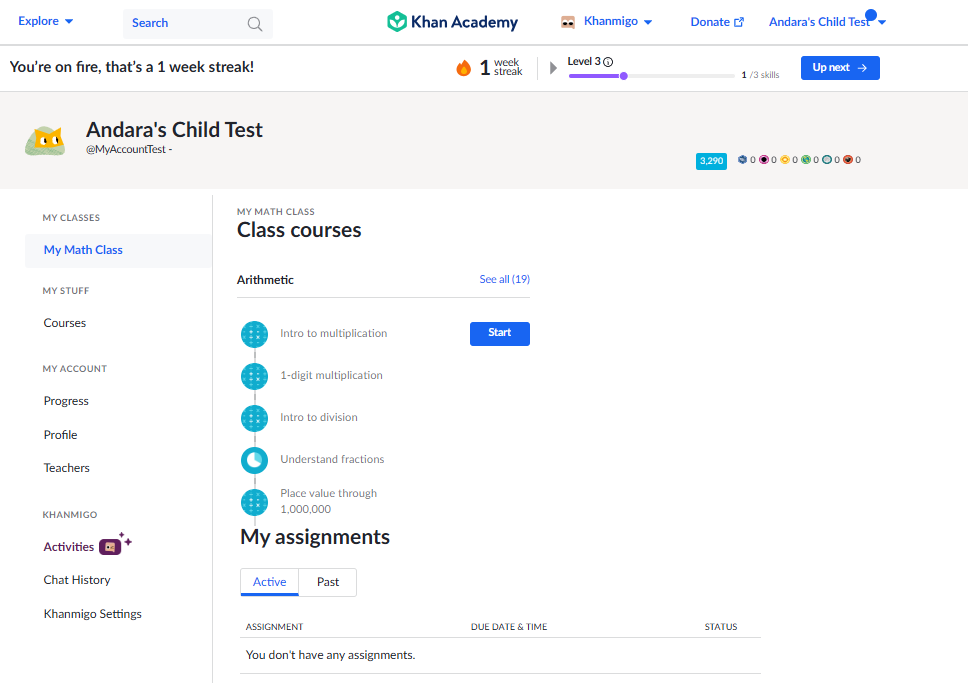Open Courses in the sidebar

[x=65, y=323]
